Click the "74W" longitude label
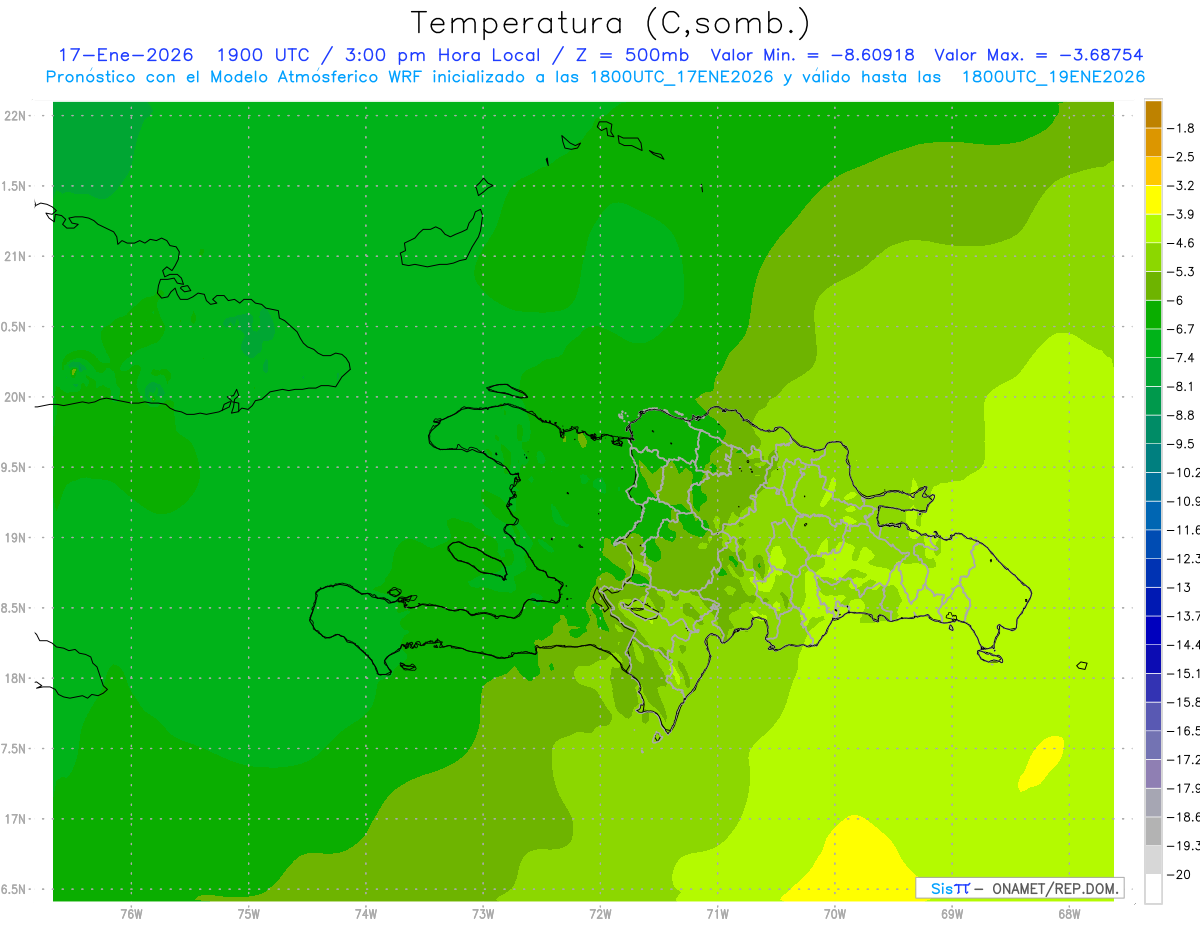Viewport: 1200px width, 927px height. (x=366, y=913)
